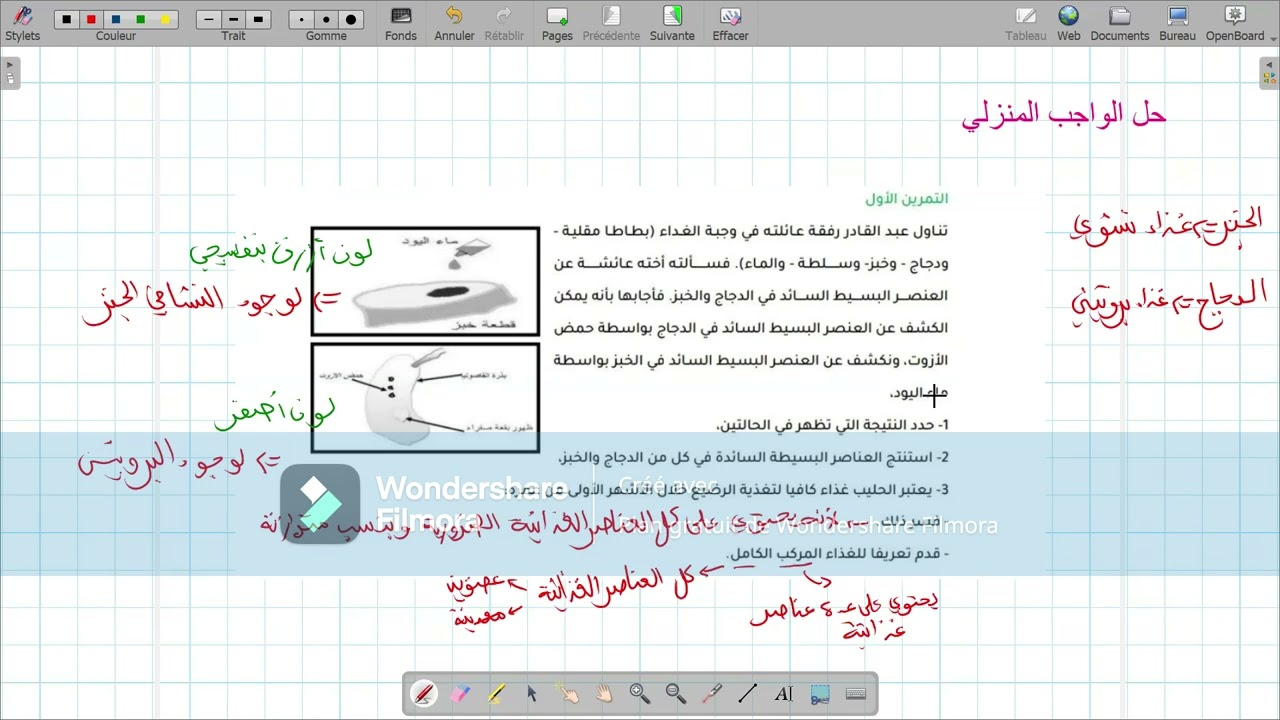Select the highlighter marker tool
Image resolution: width=1280 pixels, height=720 pixels.
[496, 693]
